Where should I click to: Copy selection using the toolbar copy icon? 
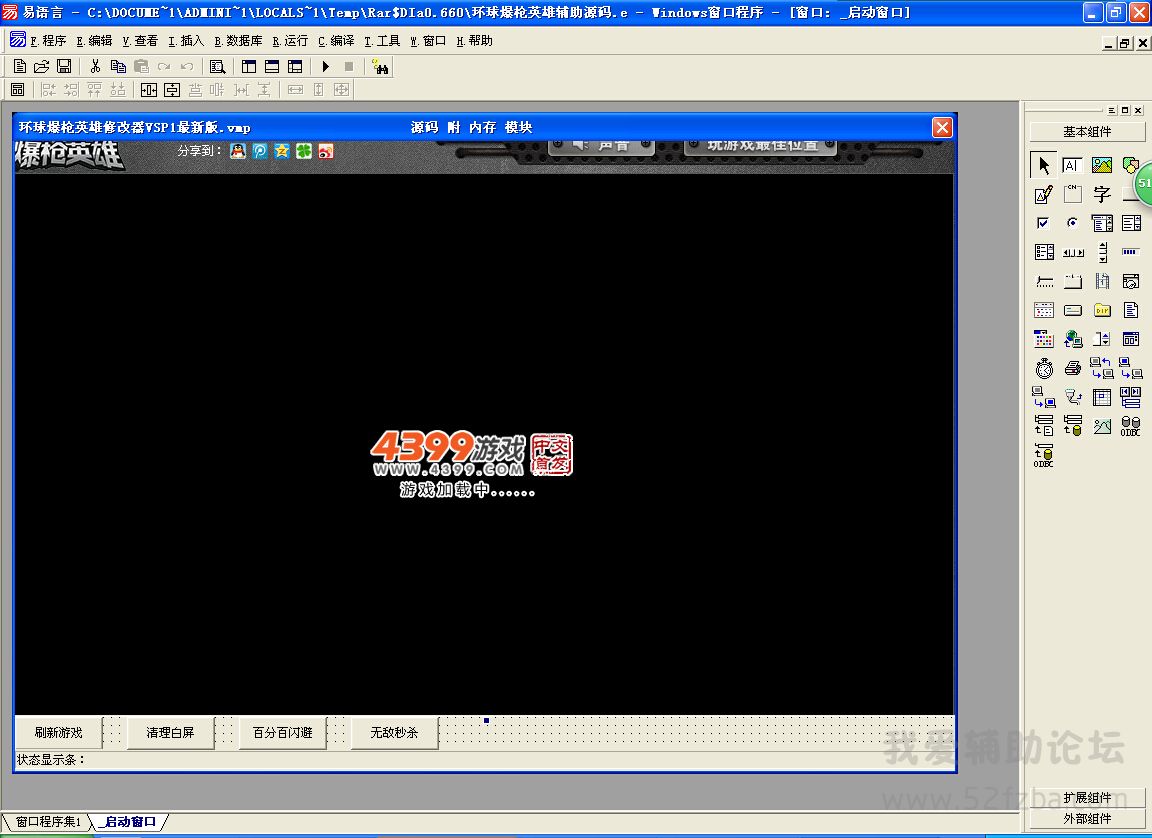(x=118, y=67)
